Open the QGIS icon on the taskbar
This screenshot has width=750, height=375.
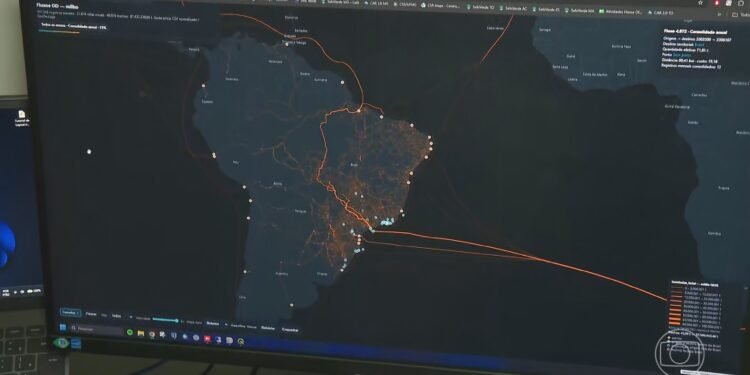point(241,341)
